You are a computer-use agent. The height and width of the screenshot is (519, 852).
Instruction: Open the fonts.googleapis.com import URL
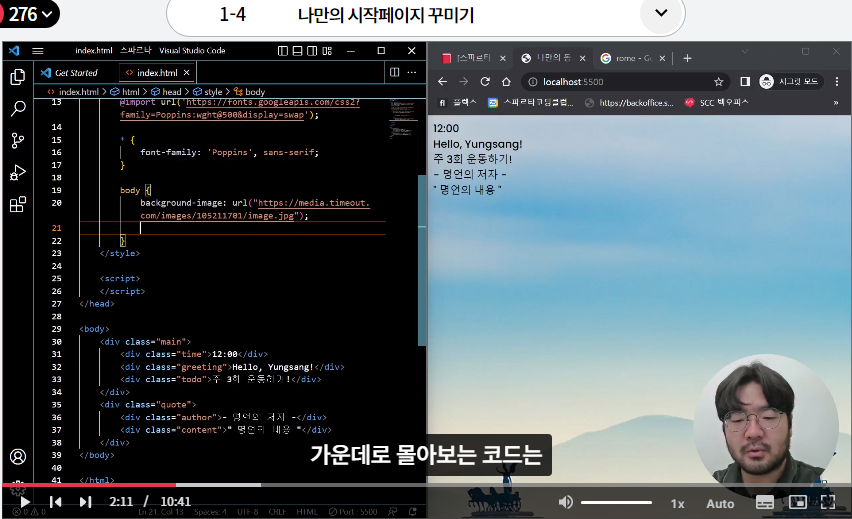239,108
